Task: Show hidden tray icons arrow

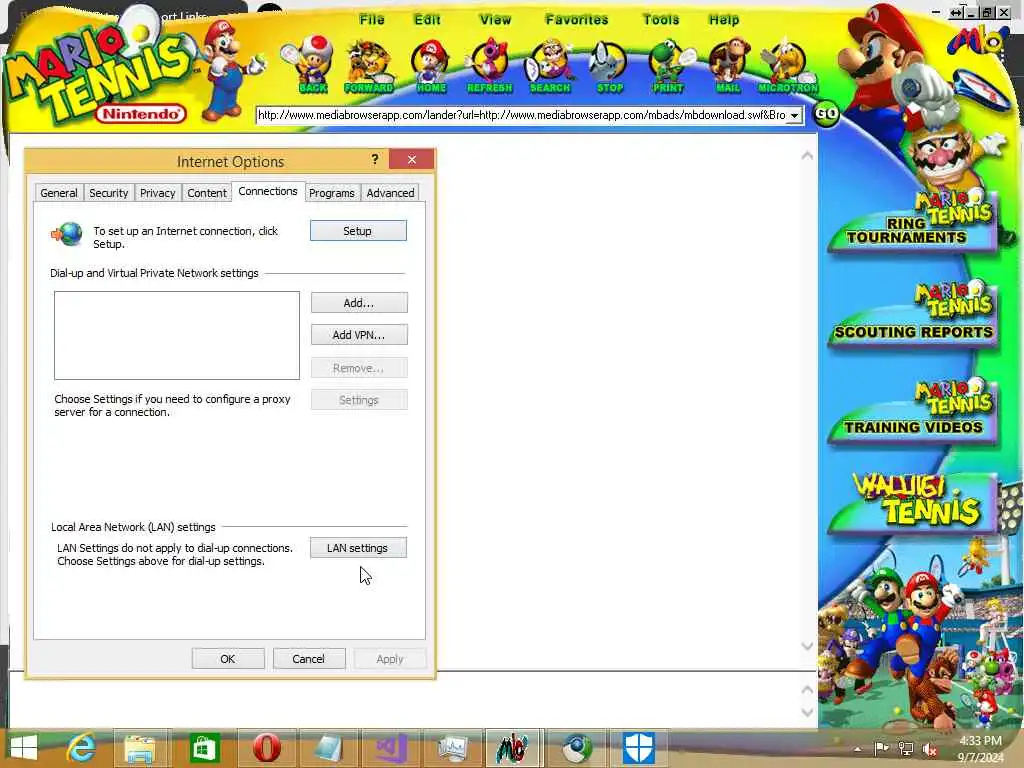Action: coord(857,750)
